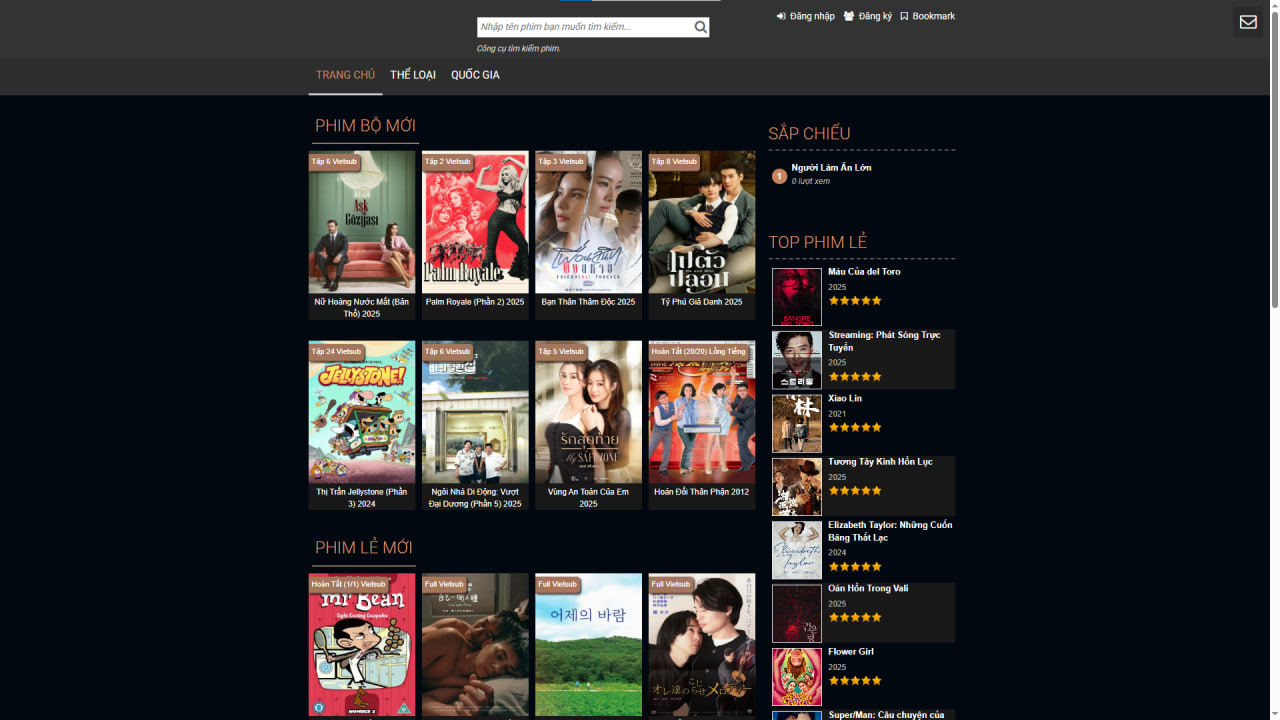Viewport: 1280px width, 720px height.
Task: Click the Đăng ký register link
Action: coord(867,16)
